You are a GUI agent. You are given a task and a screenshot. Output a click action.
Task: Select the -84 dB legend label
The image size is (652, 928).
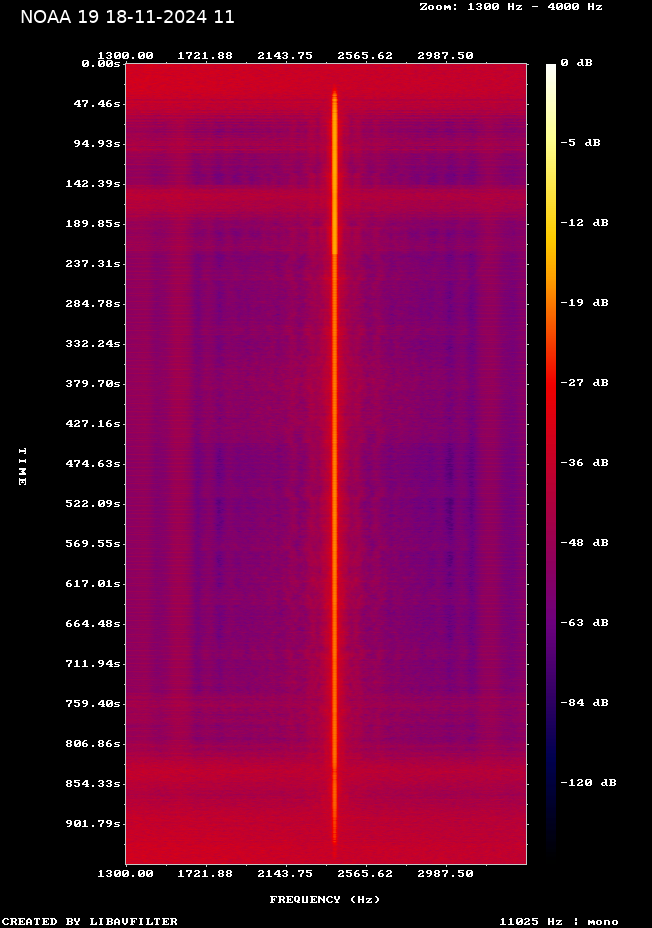(584, 702)
